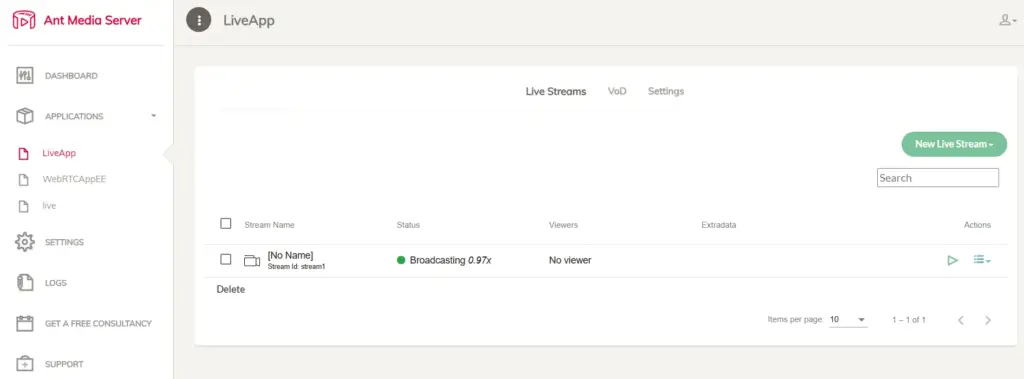
Task: Open the Applications menu item
Action: click(74, 116)
